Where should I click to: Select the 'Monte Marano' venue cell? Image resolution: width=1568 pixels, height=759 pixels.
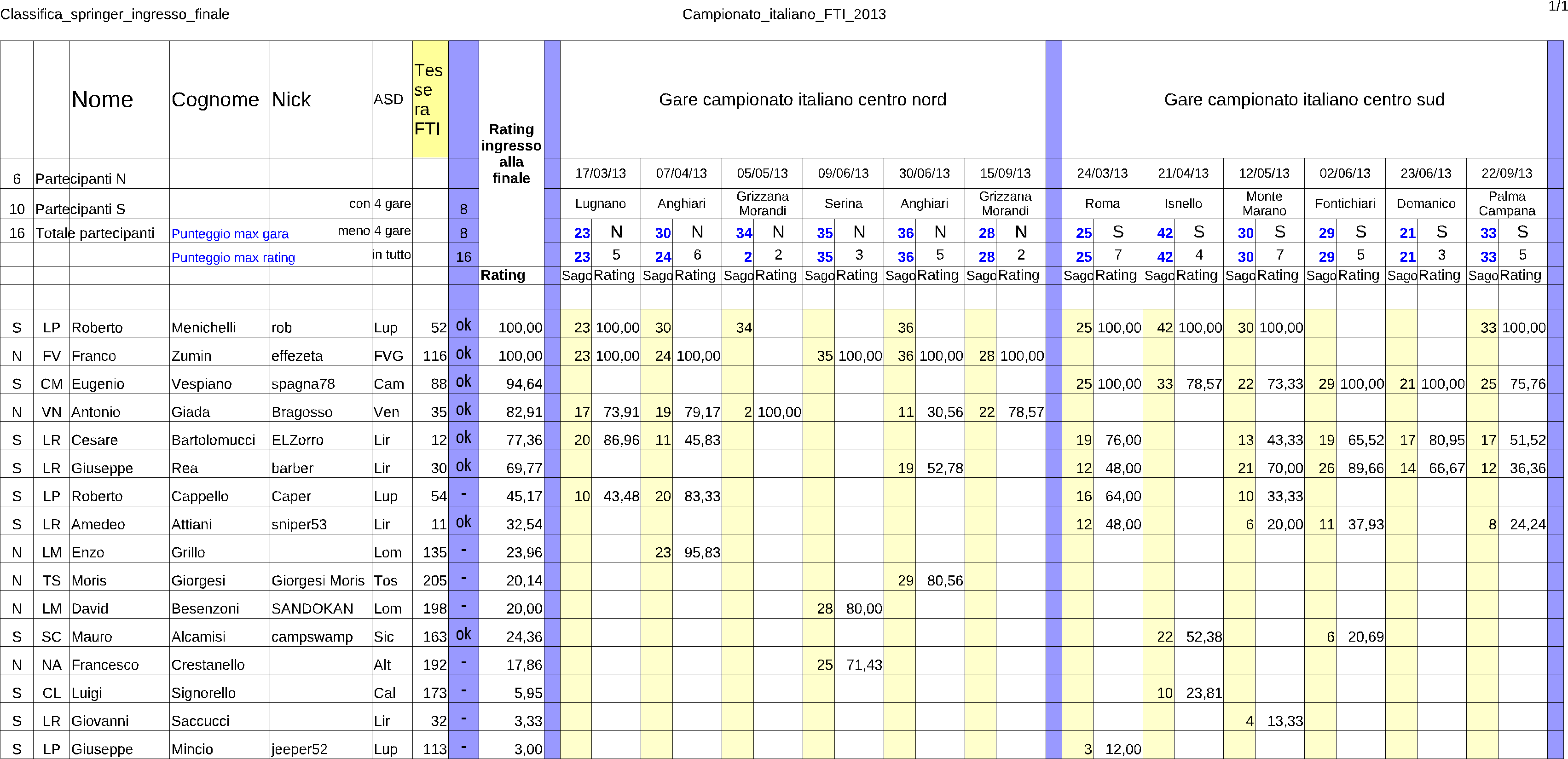[x=1264, y=204]
